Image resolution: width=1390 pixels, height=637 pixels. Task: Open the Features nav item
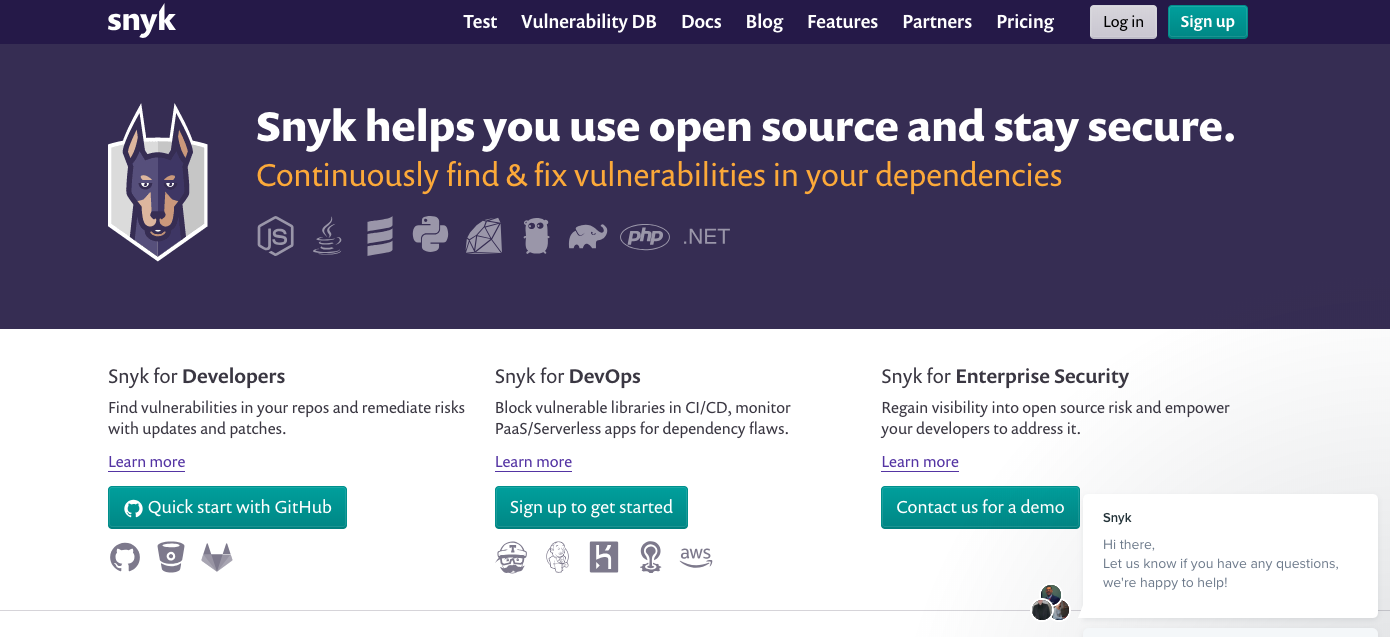tap(843, 22)
